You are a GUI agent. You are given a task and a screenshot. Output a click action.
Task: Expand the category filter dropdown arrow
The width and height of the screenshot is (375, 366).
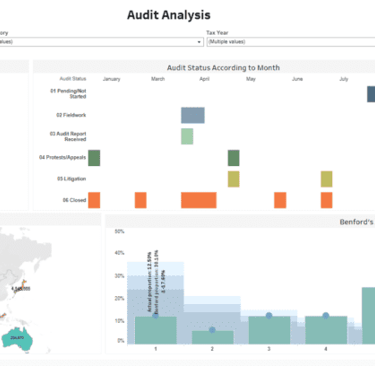click(199, 42)
